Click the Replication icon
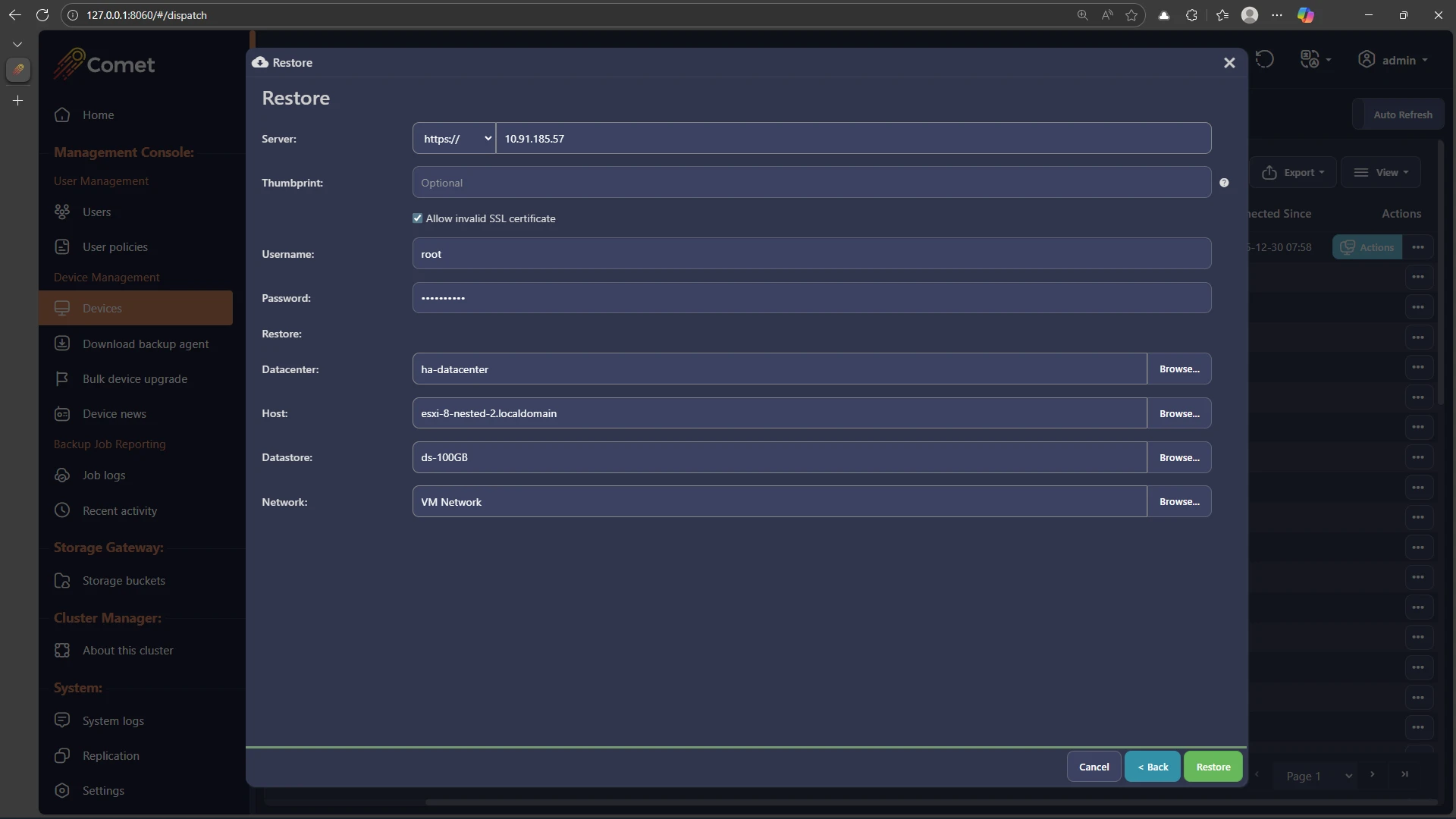Screen dimensions: 1456x819 point(62,755)
